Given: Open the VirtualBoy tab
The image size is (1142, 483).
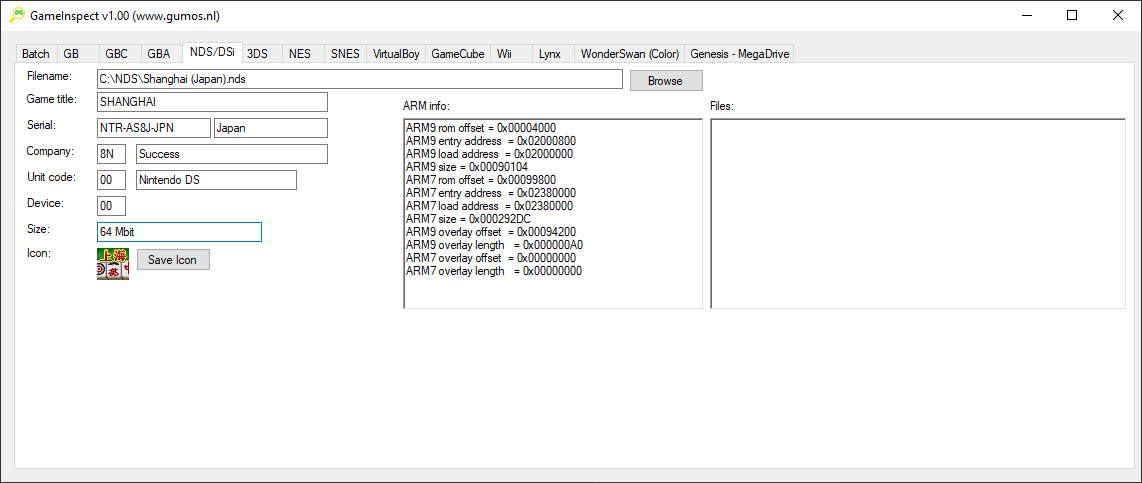Looking at the screenshot, I should tap(396, 54).
